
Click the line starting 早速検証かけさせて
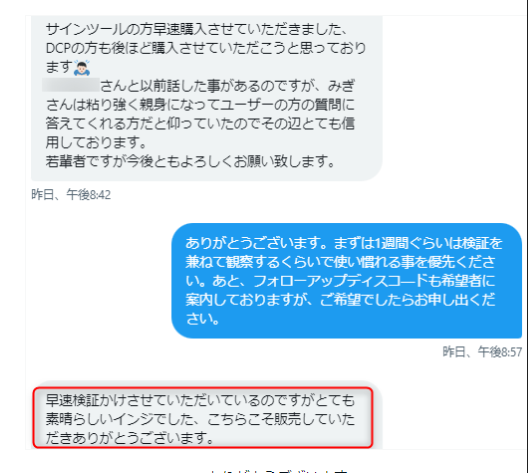pyautogui.click(x=200, y=400)
